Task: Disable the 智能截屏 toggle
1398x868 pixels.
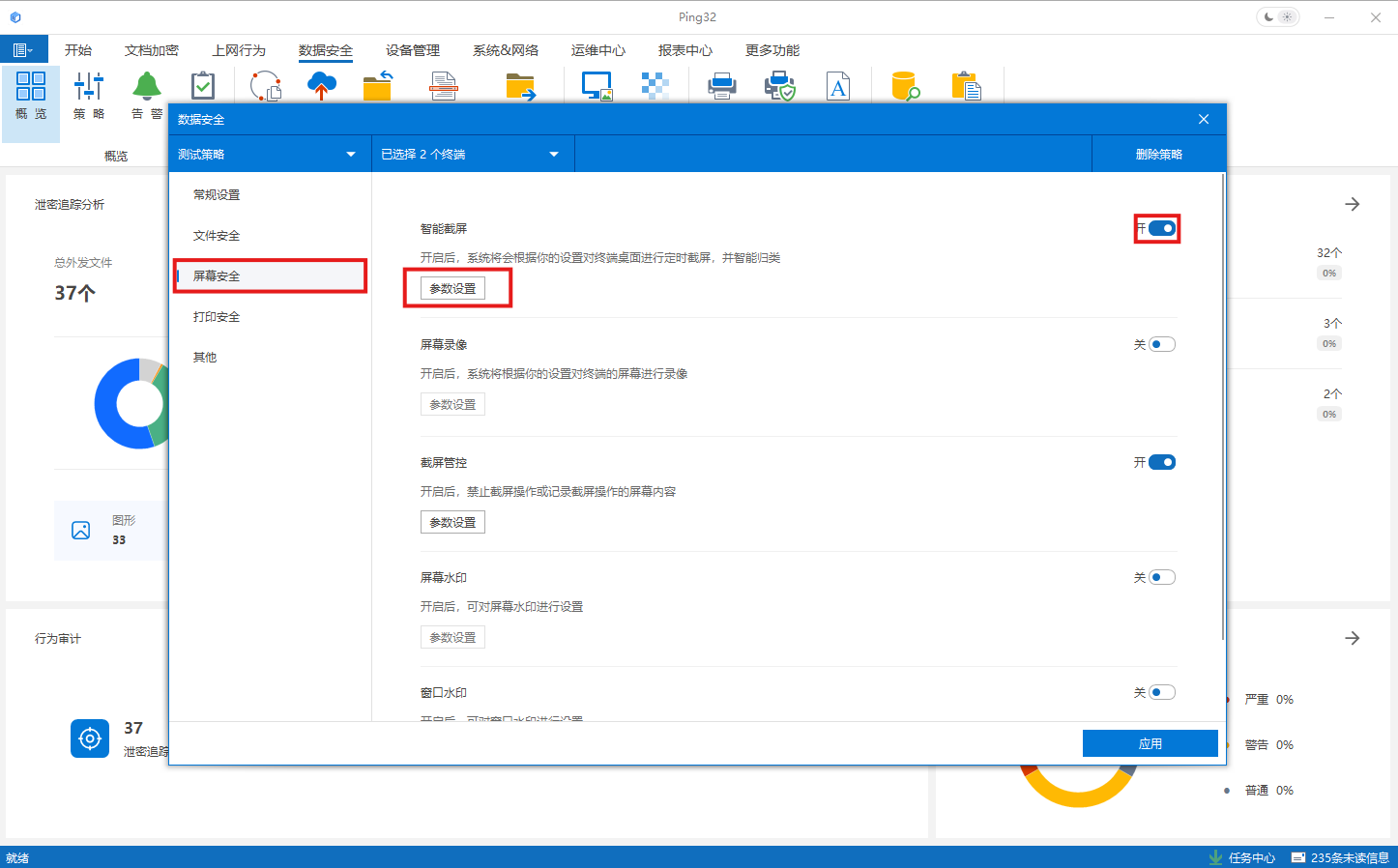Action: pyautogui.click(x=1163, y=228)
